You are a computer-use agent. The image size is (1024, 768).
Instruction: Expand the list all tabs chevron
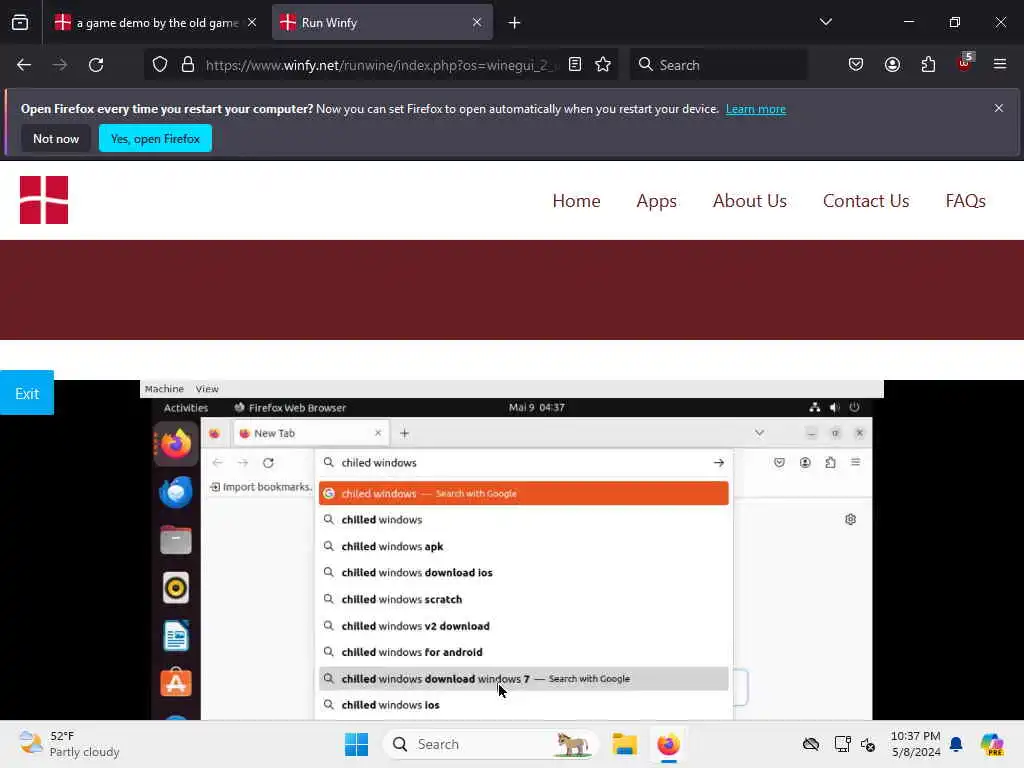coord(825,22)
